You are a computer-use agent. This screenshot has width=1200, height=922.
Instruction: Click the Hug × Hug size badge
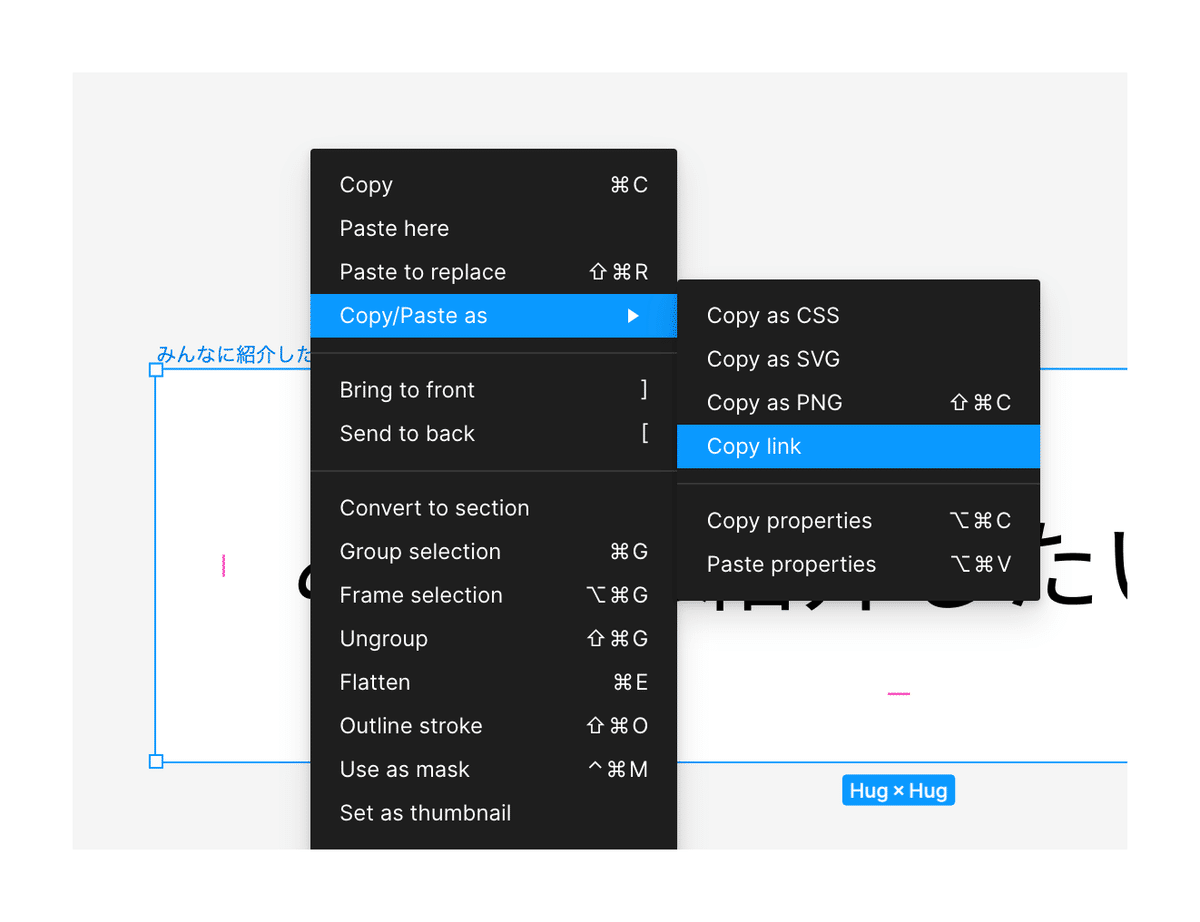pos(898,791)
